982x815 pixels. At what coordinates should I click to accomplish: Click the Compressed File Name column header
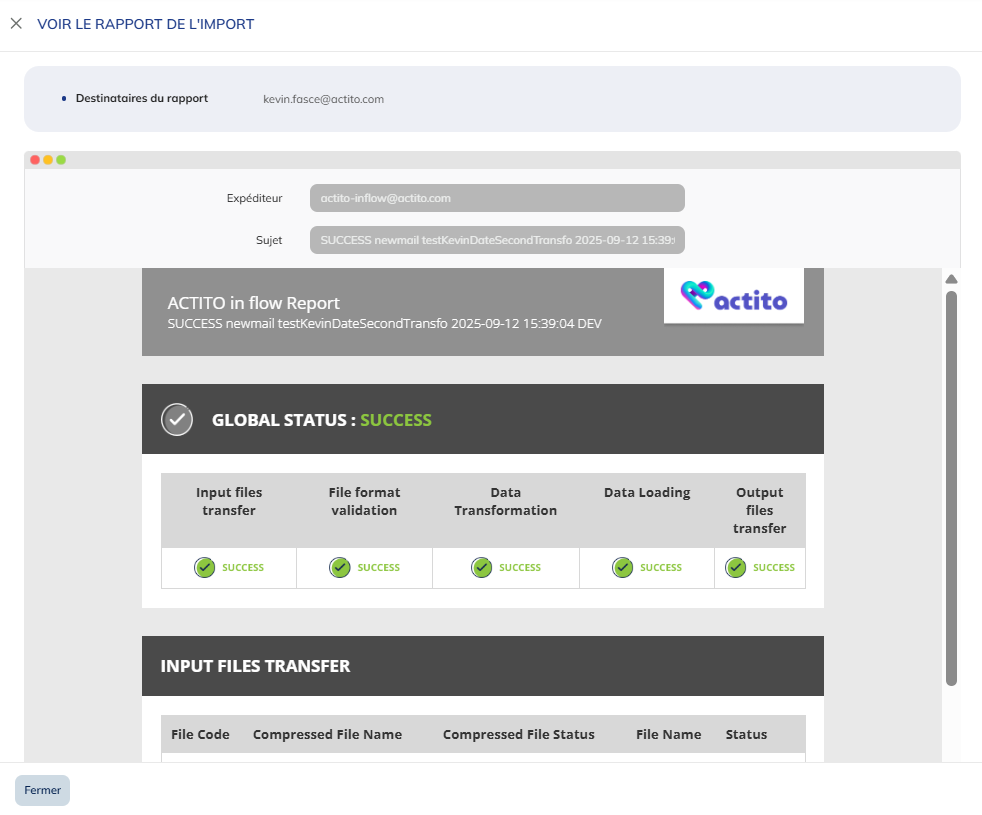point(327,735)
